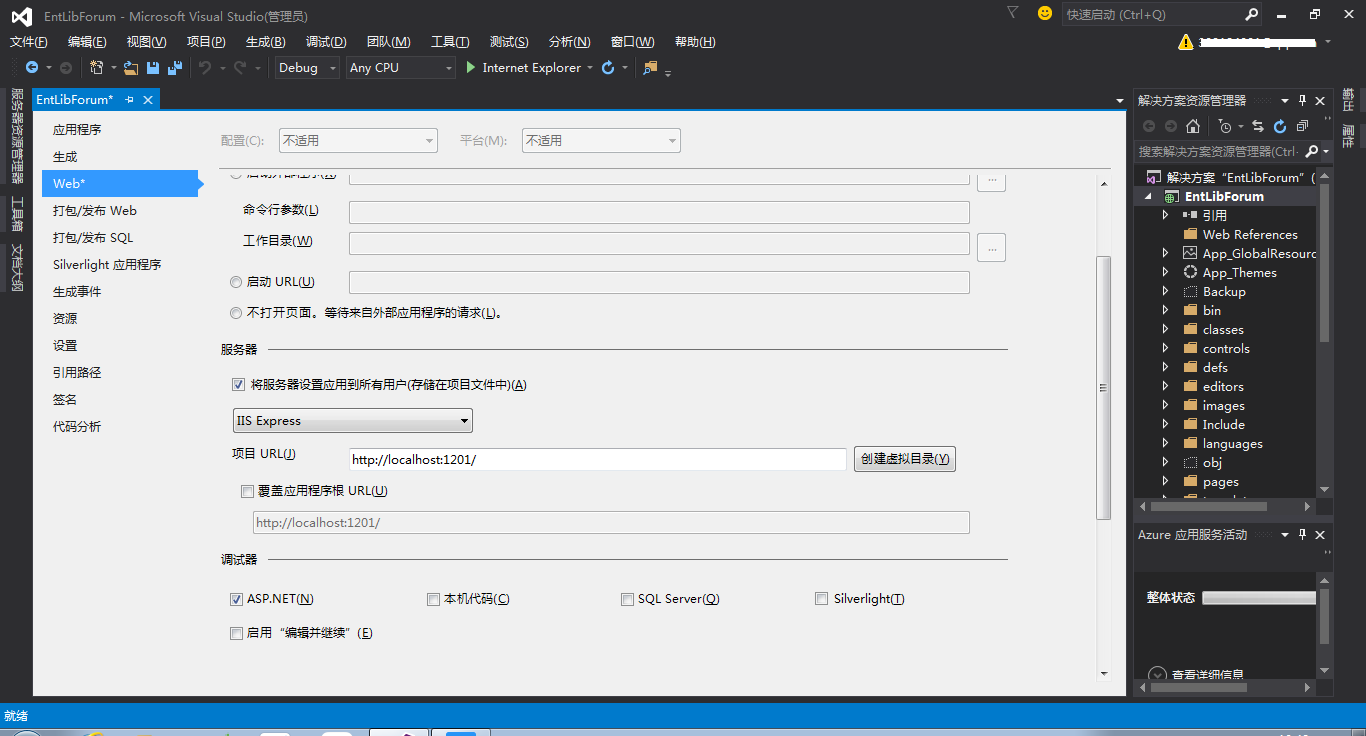Viewport: 1366px width, 736px height.
Task: Close the EntLibForum properties tab
Action: (x=148, y=100)
